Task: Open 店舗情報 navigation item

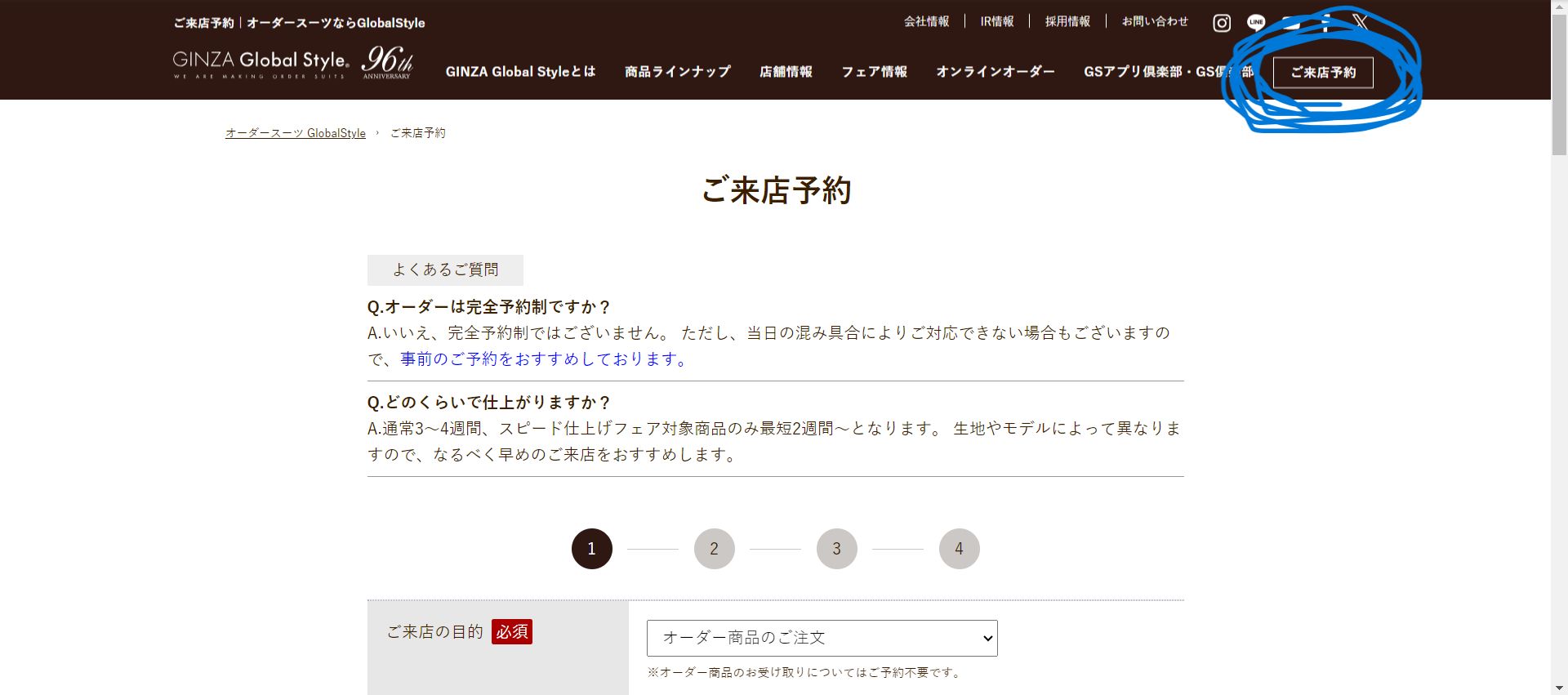Action: point(786,72)
